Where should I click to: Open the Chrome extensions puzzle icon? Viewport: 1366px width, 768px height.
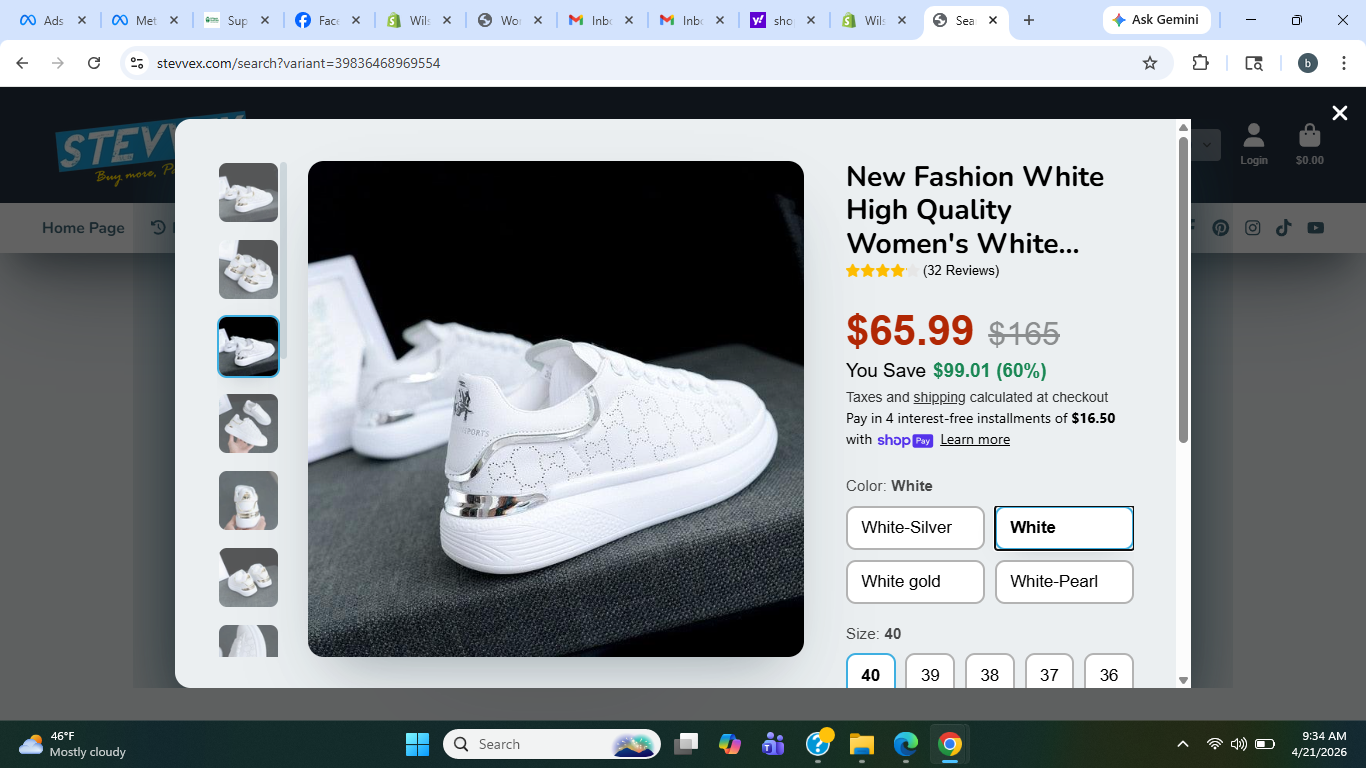tap(1200, 63)
